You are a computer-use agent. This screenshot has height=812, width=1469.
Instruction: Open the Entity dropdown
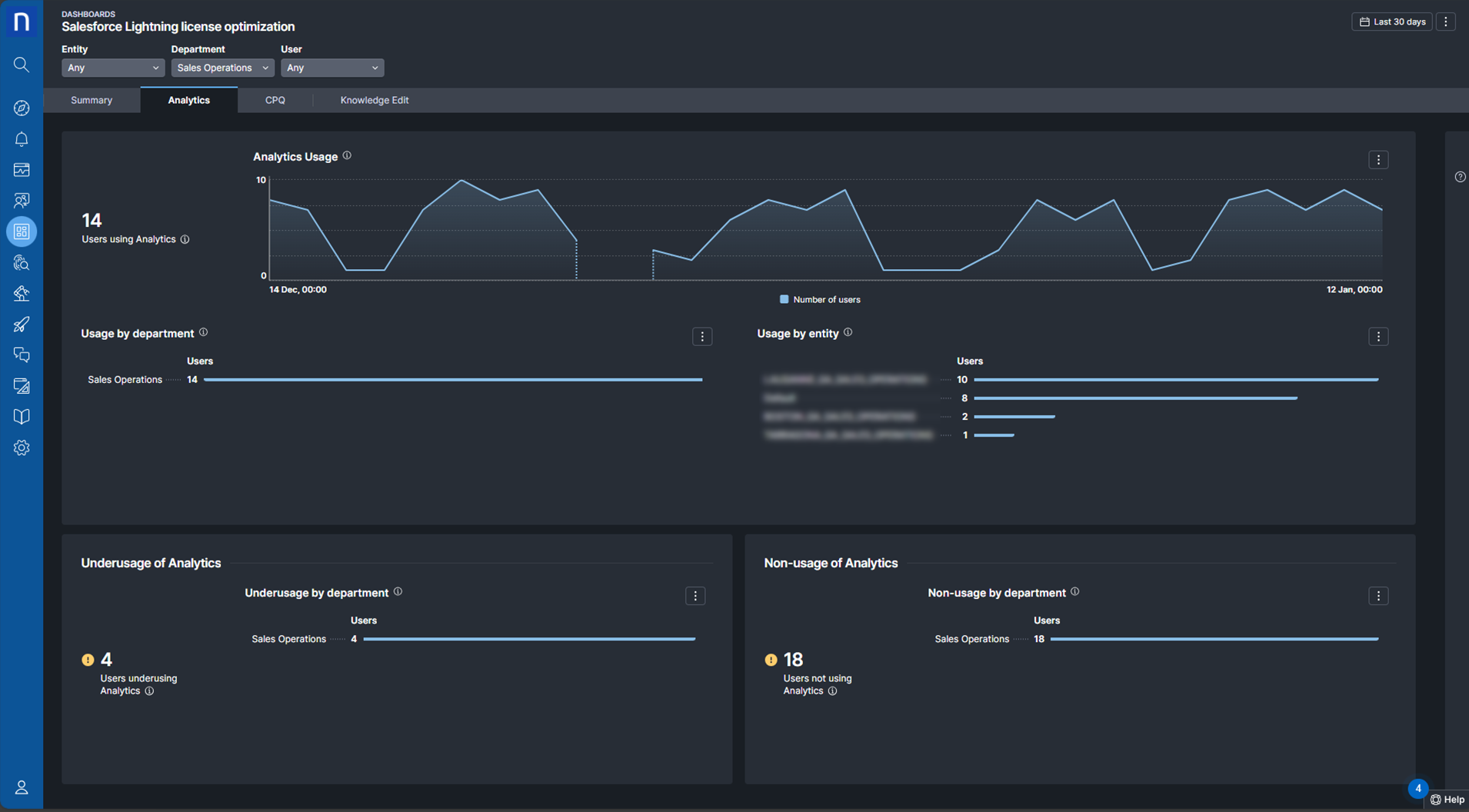pyautogui.click(x=113, y=68)
